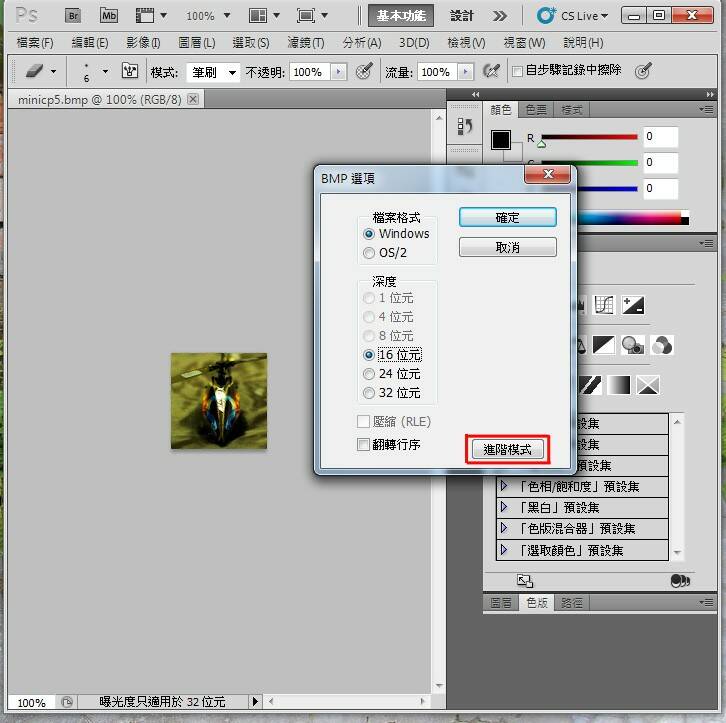Toggle tablet pressure for size icon
The height and width of the screenshot is (723, 726).
point(643,71)
